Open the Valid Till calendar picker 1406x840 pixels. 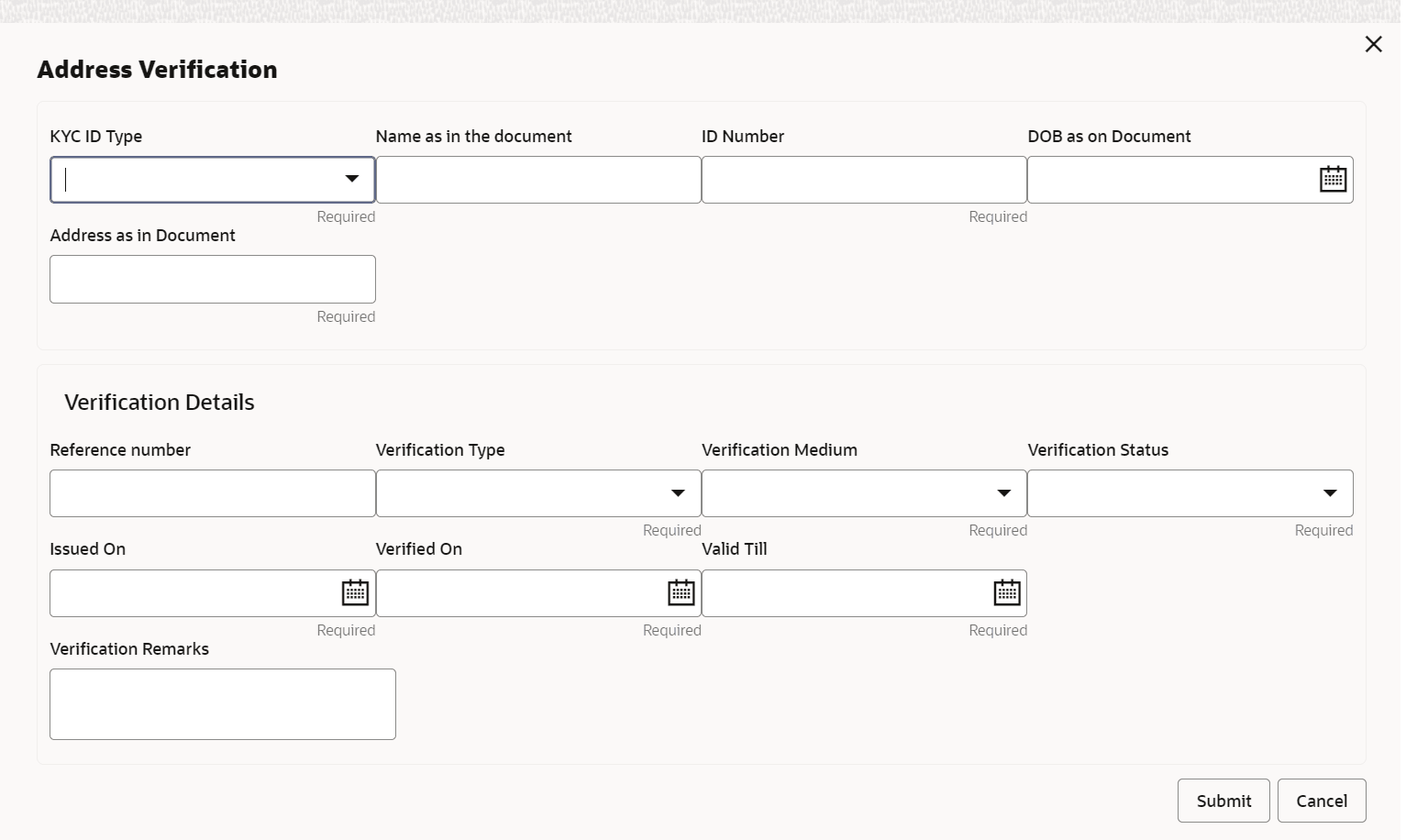1006,592
